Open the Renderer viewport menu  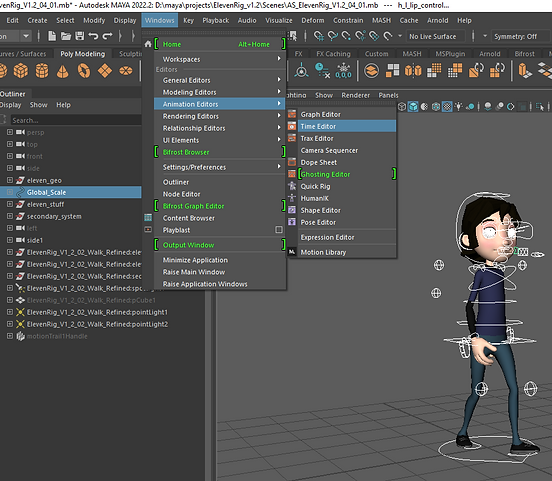pos(356,95)
